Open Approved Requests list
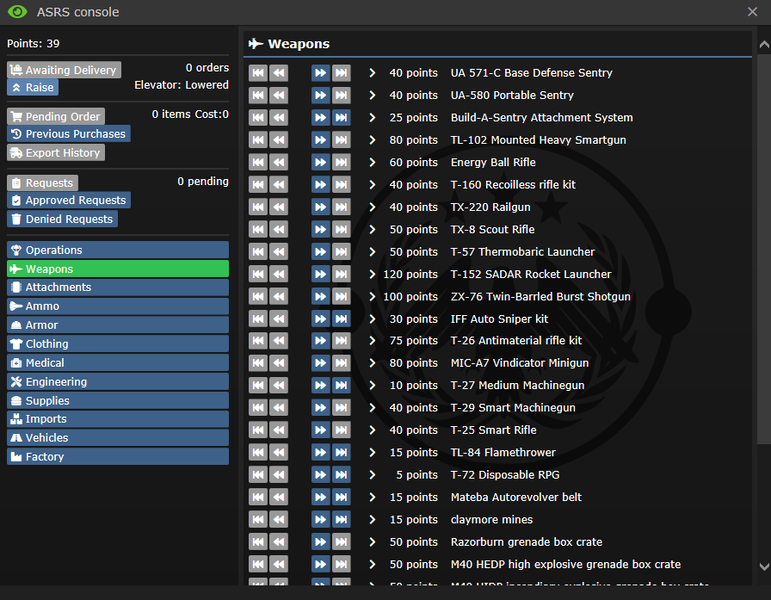Screen dimensions: 771x600 point(69,200)
